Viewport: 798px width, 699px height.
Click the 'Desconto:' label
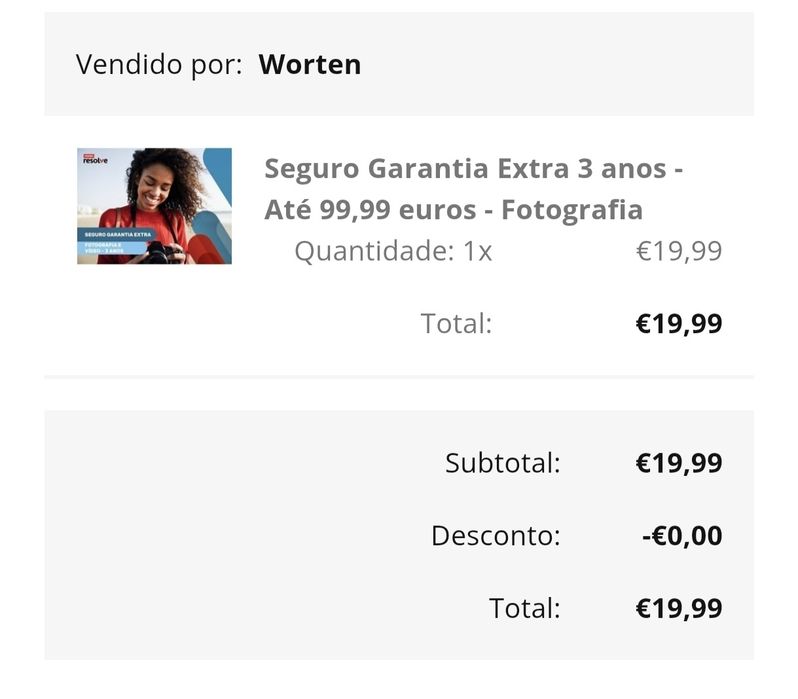click(496, 536)
